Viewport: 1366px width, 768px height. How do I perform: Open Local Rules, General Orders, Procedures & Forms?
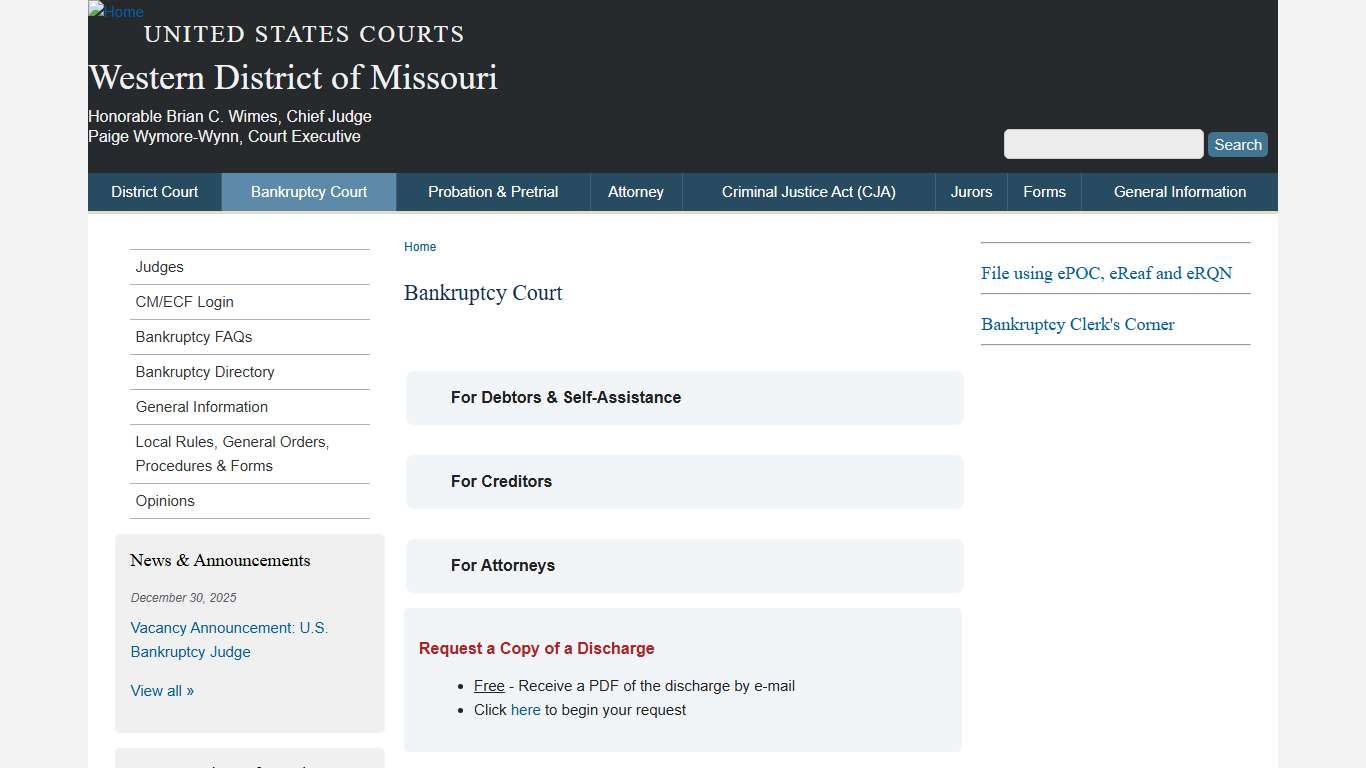[x=232, y=453]
